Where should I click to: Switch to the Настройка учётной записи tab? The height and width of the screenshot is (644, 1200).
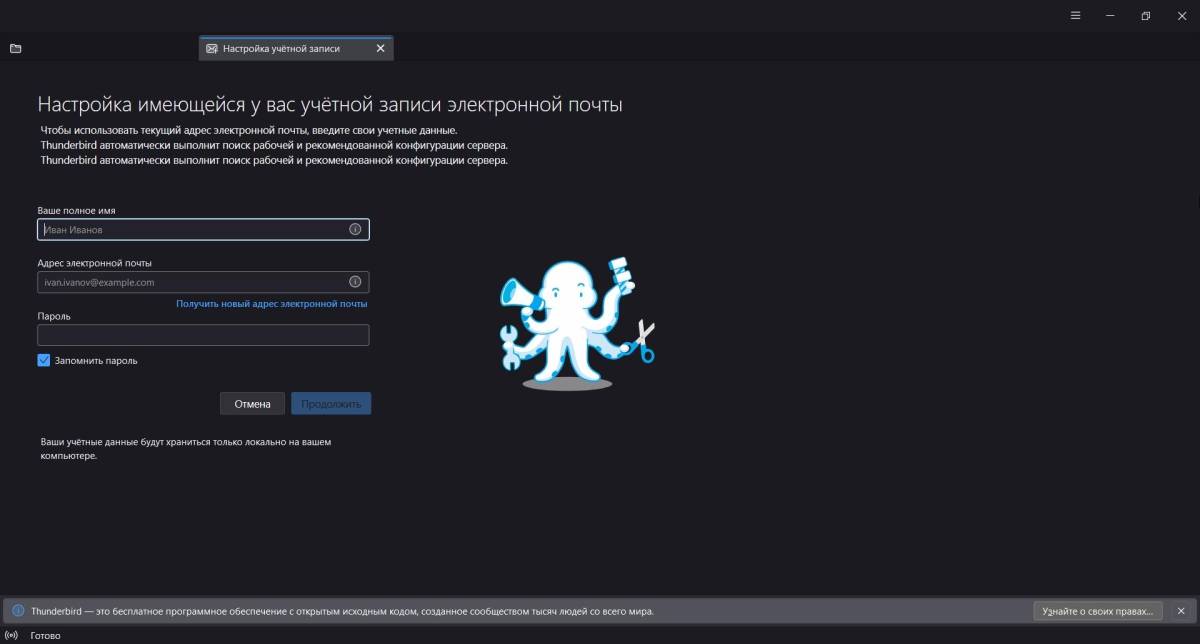tap(280, 48)
